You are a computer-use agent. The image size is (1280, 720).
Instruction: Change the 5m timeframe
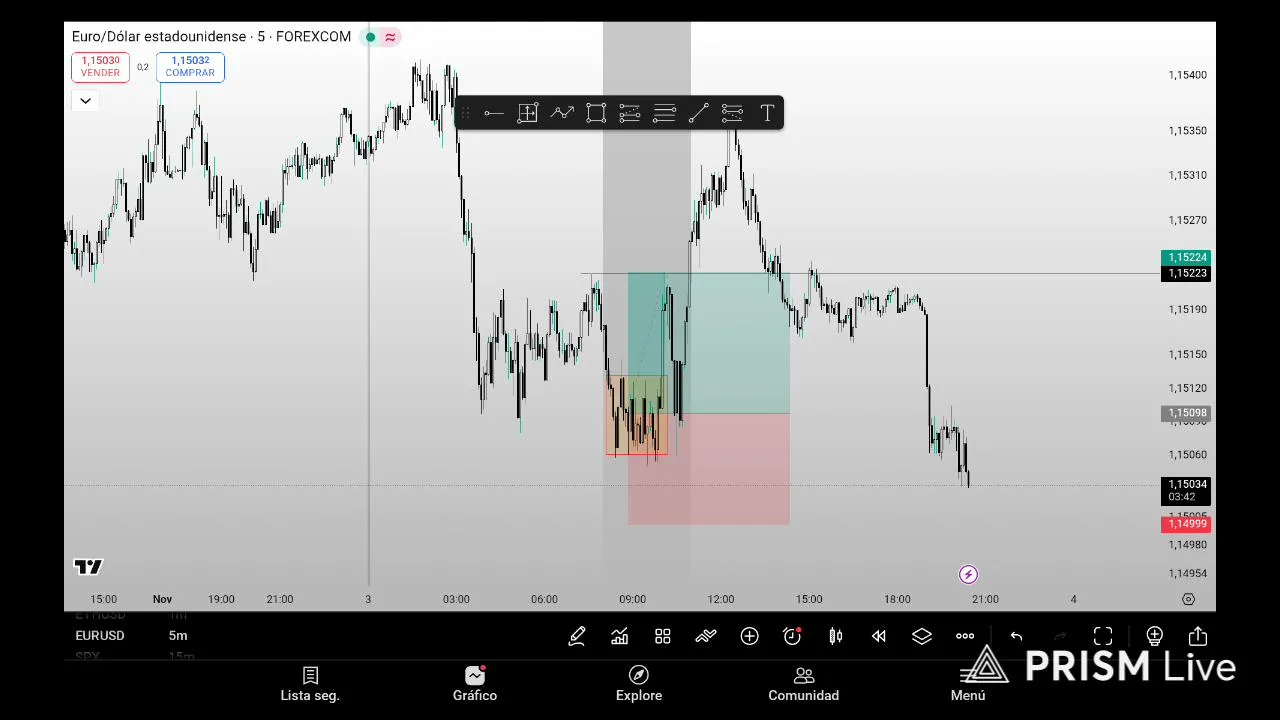(x=178, y=636)
